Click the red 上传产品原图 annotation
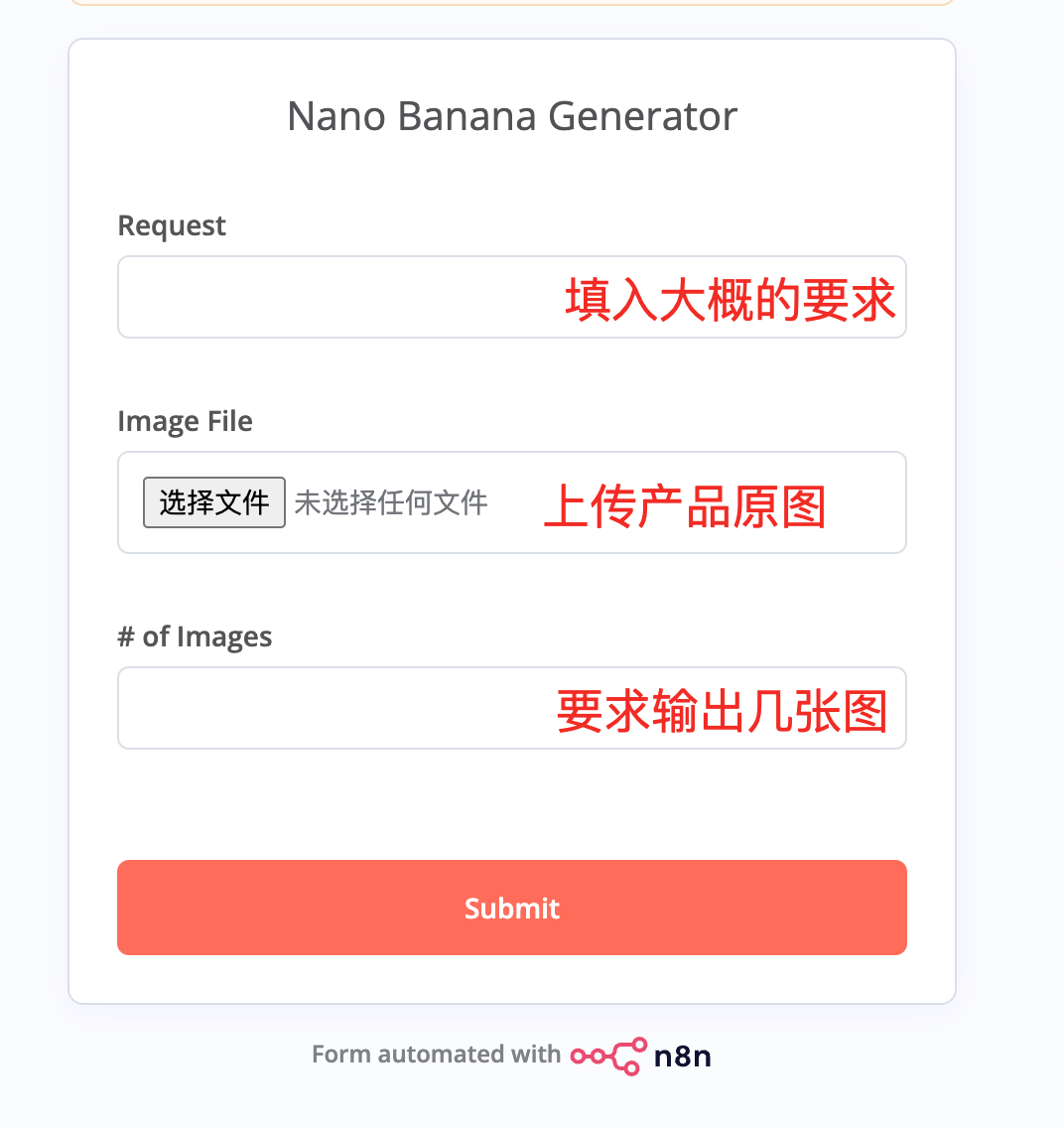The image size is (1064, 1128). pos(685,506)
